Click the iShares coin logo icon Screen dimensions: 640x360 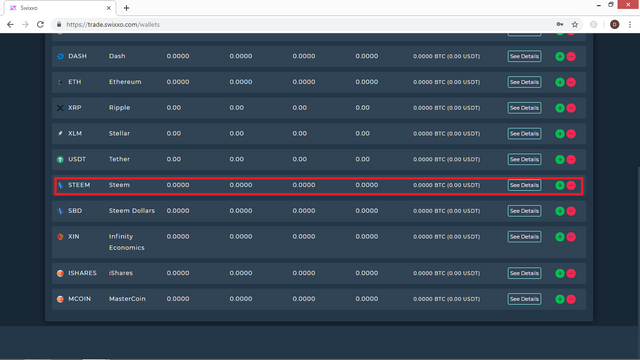click(x=60, y=273)
